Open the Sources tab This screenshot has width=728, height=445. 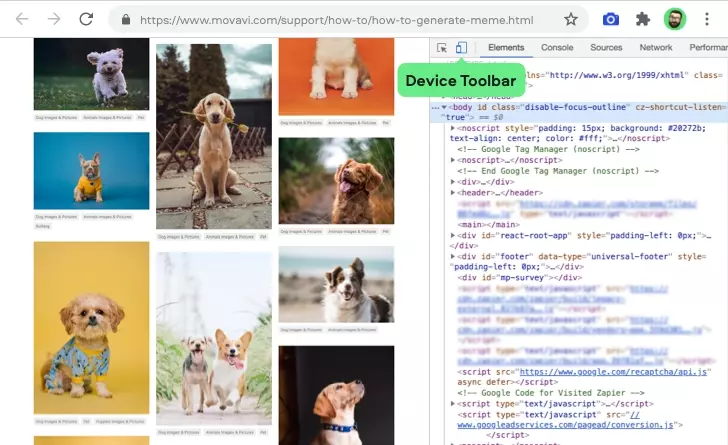coord(606,47)
